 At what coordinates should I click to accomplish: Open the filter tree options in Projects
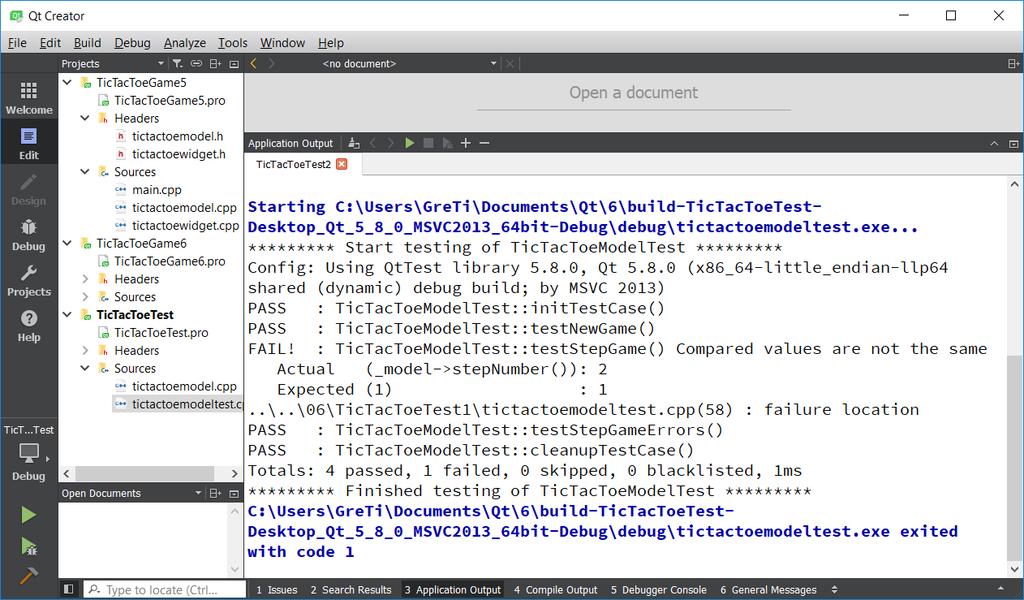[177, 63]
